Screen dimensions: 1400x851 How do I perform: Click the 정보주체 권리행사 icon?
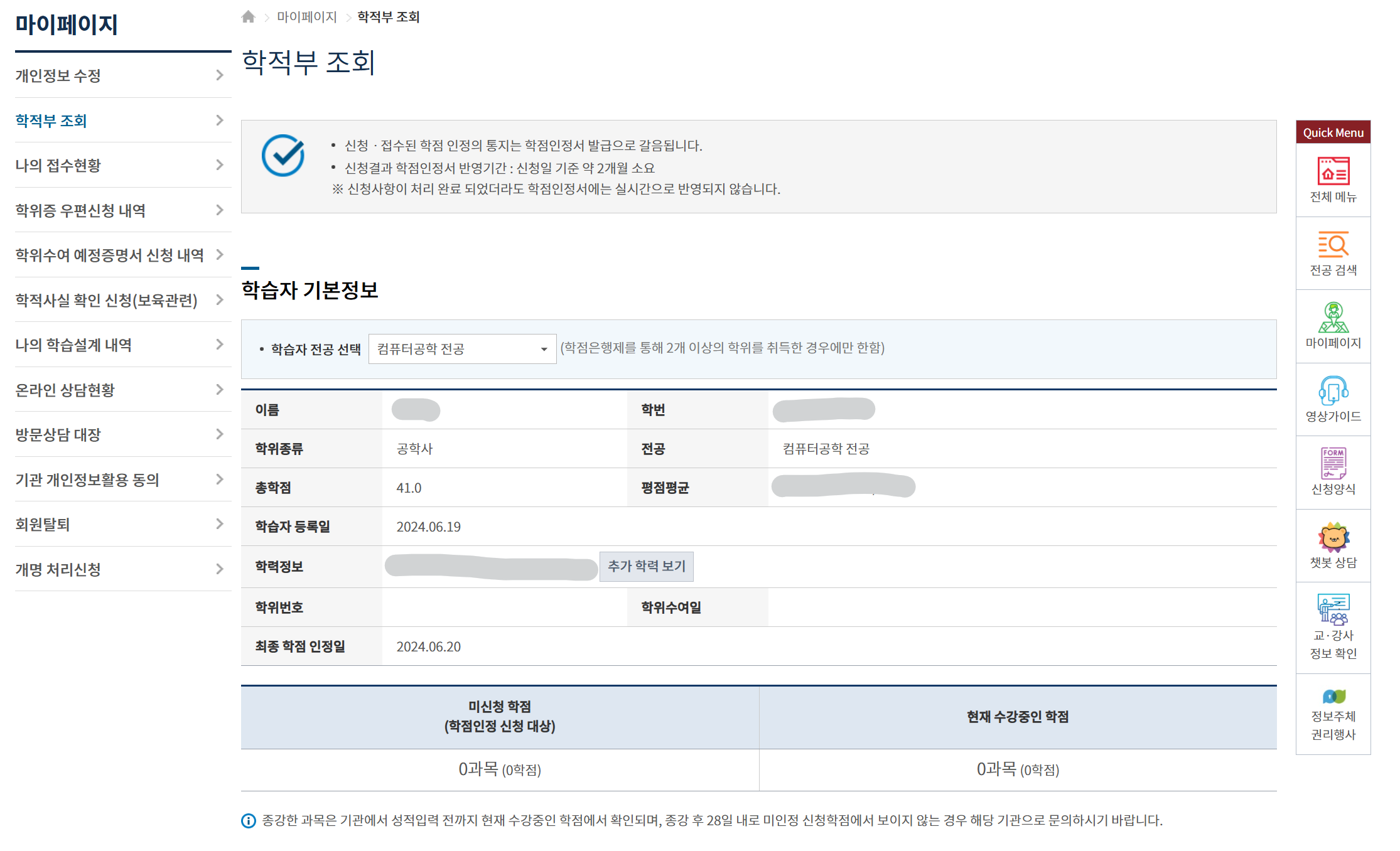(1333, 696)
